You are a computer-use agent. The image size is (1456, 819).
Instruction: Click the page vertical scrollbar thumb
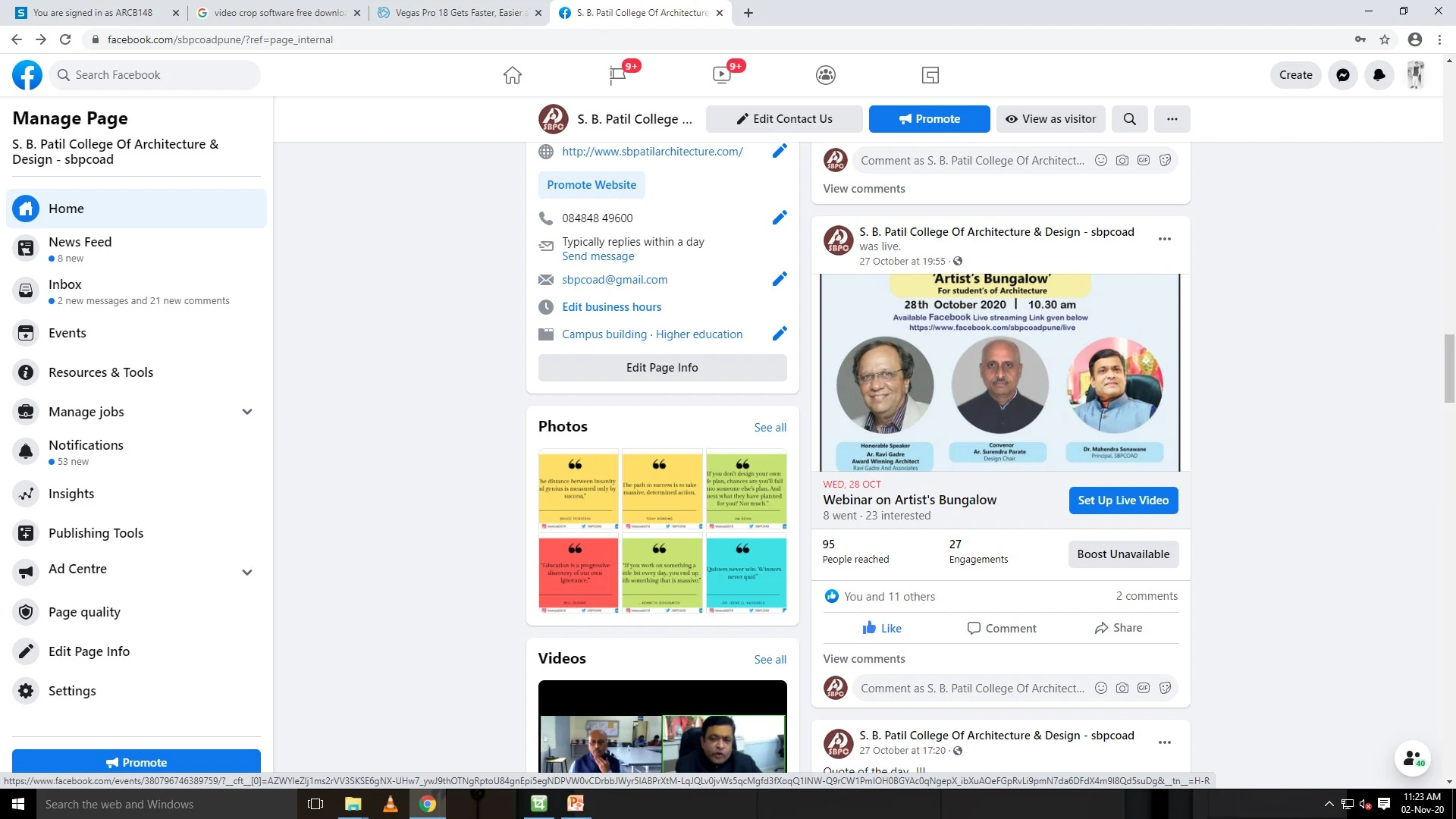tap(1449, 368)
